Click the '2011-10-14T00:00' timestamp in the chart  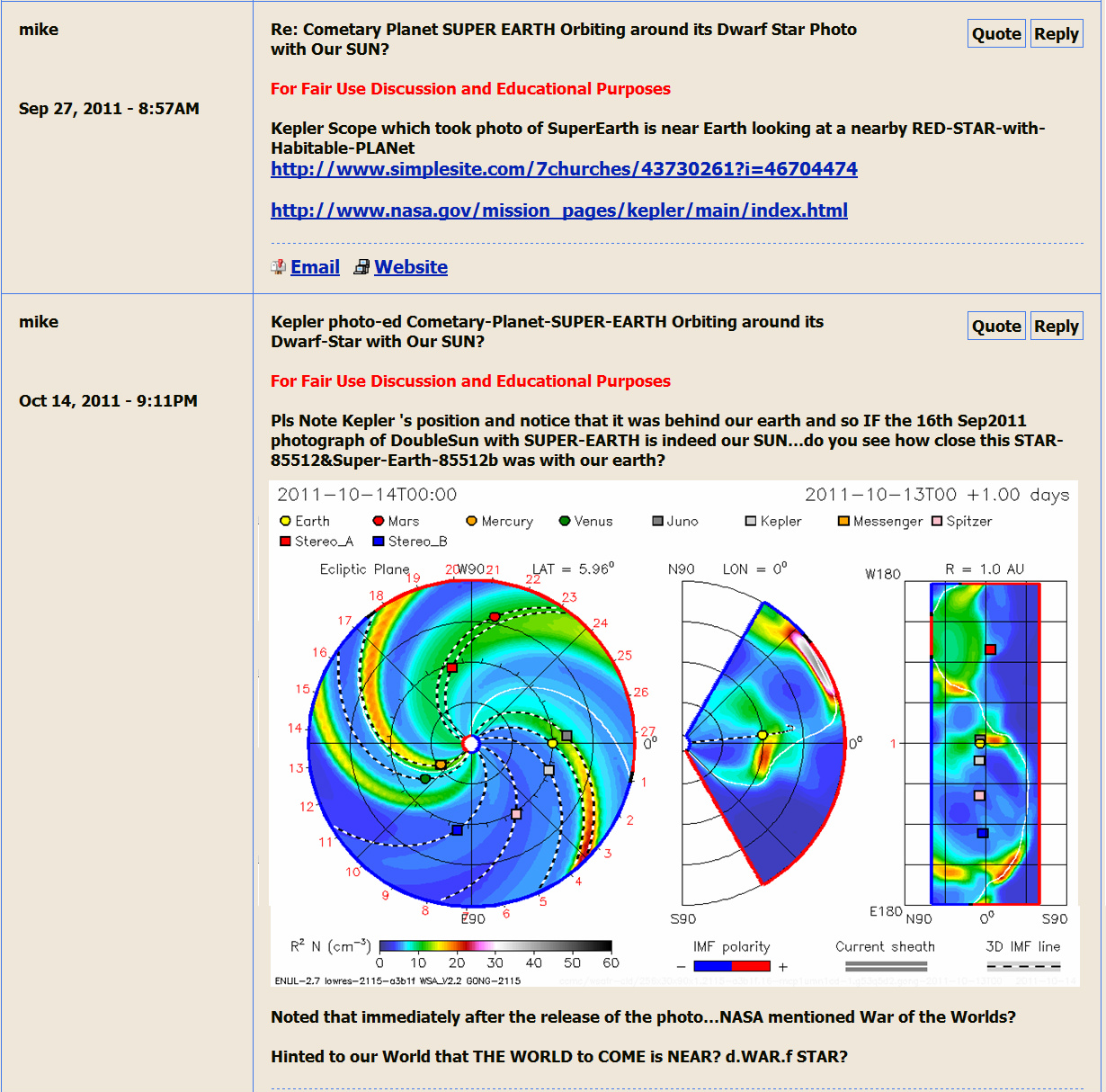(x=367, y=495)
